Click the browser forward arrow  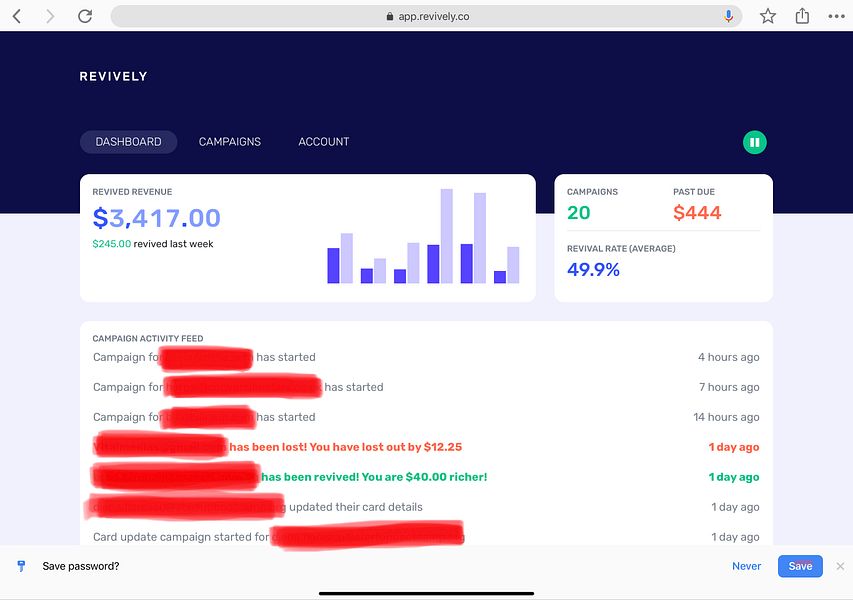tap(50, 16)
